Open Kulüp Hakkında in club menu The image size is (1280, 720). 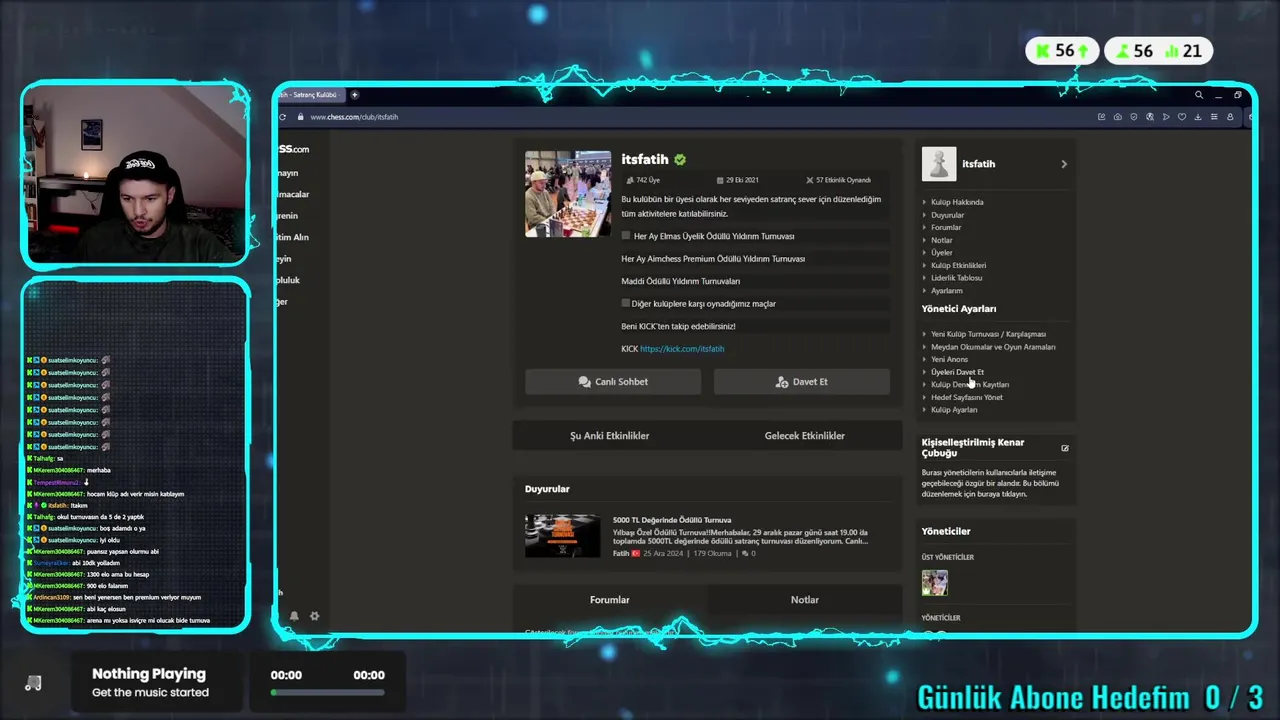pos(957,202)
